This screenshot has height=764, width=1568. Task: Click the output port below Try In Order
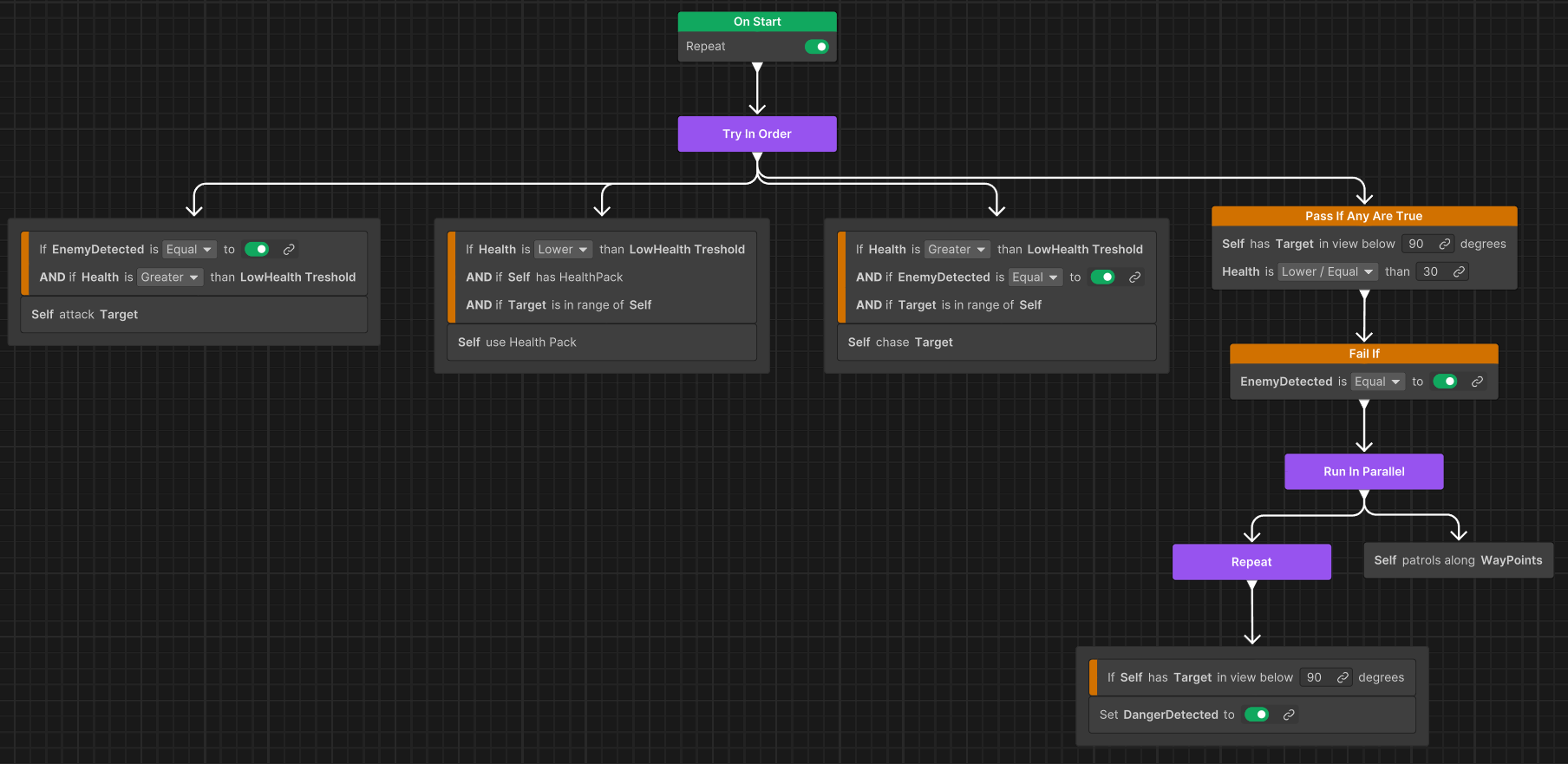click(757, 158)
